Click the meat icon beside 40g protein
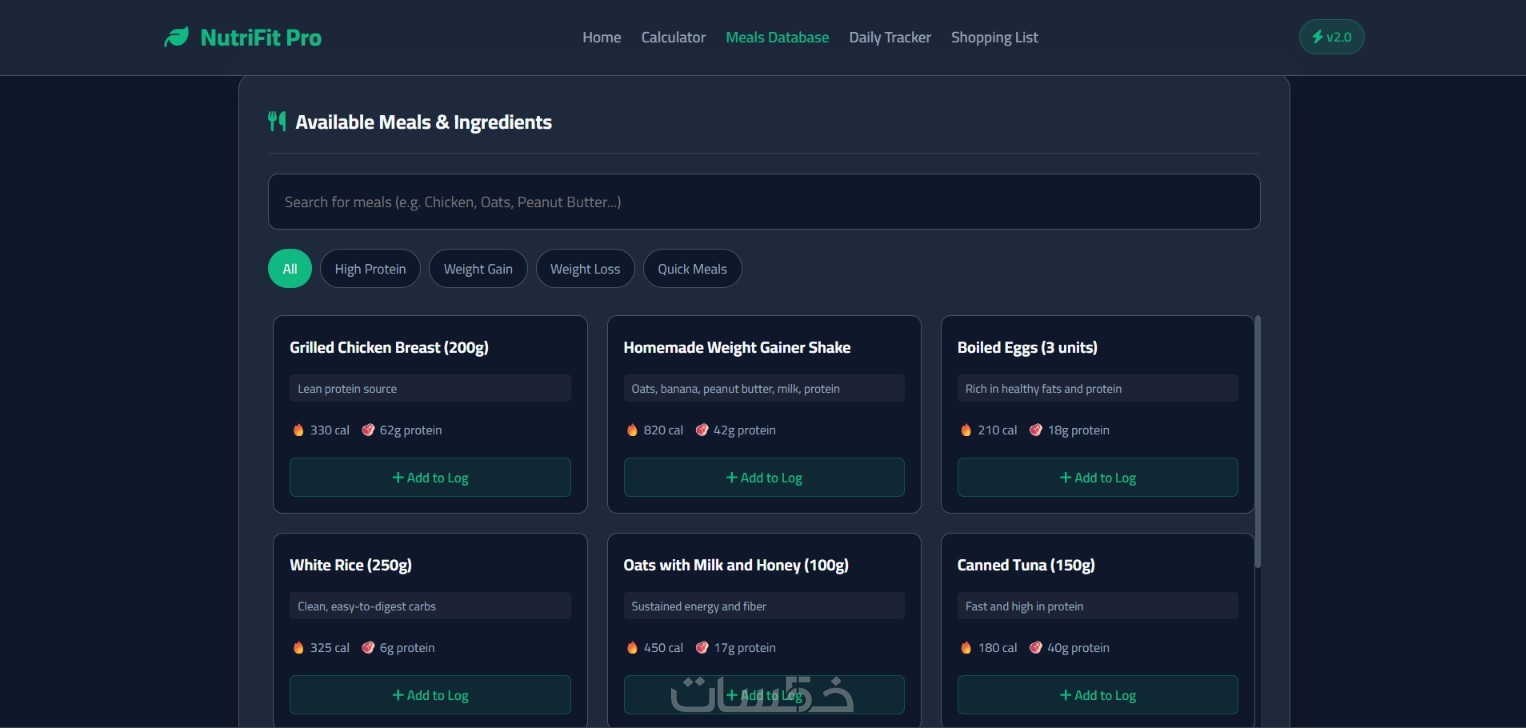1526x728 pixels. pos(1036,648)
